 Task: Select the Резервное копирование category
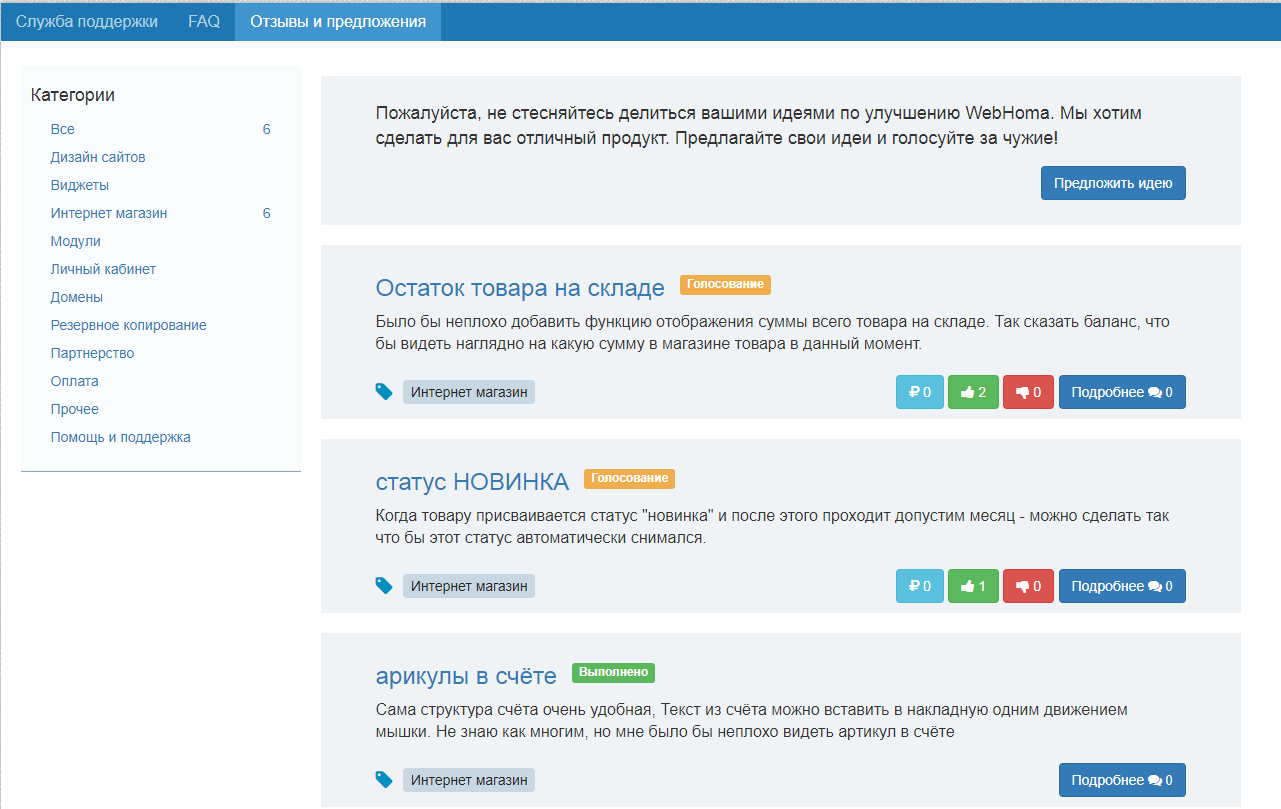(x=129, y=325)
